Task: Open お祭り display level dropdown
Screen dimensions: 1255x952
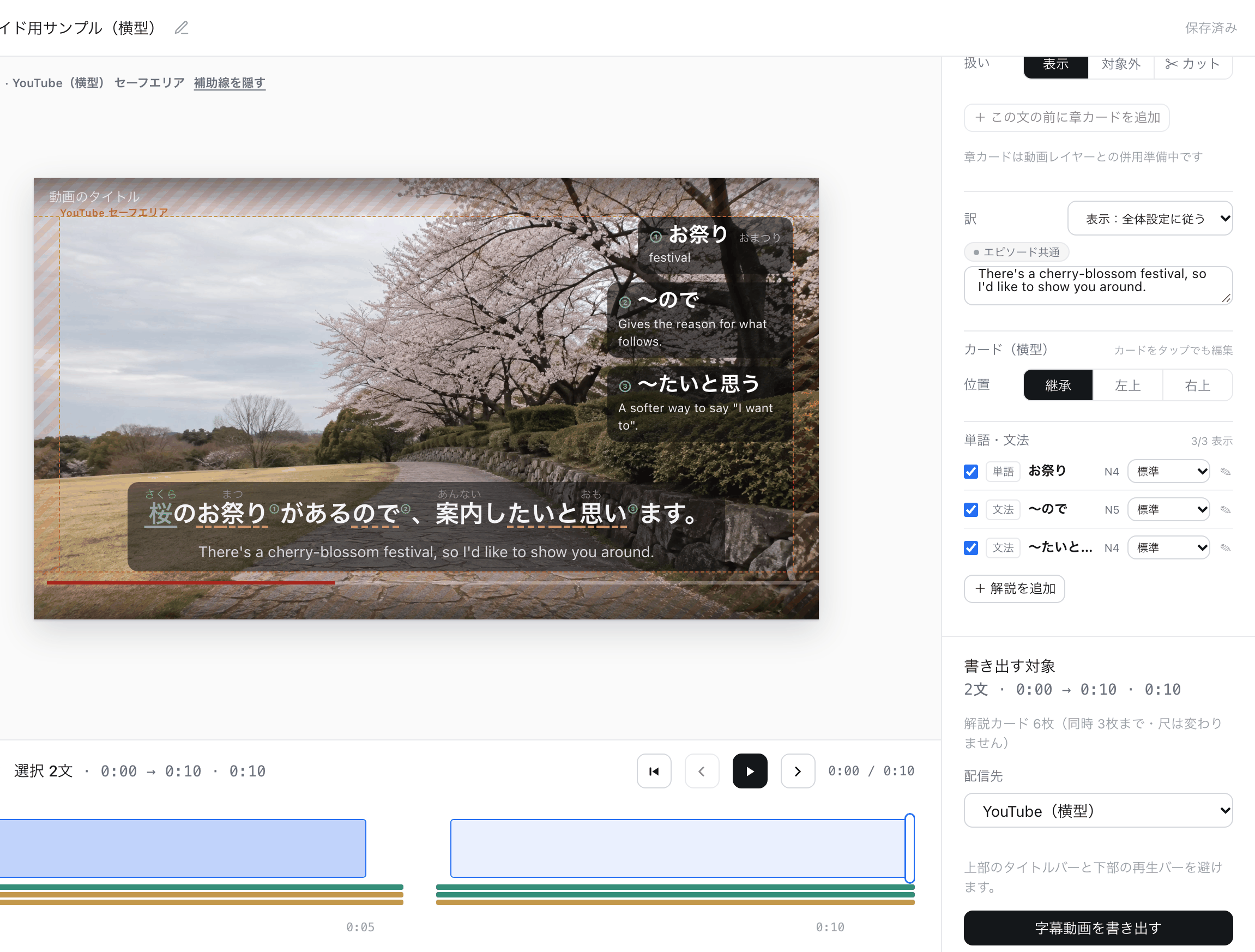Action: 1168,472
